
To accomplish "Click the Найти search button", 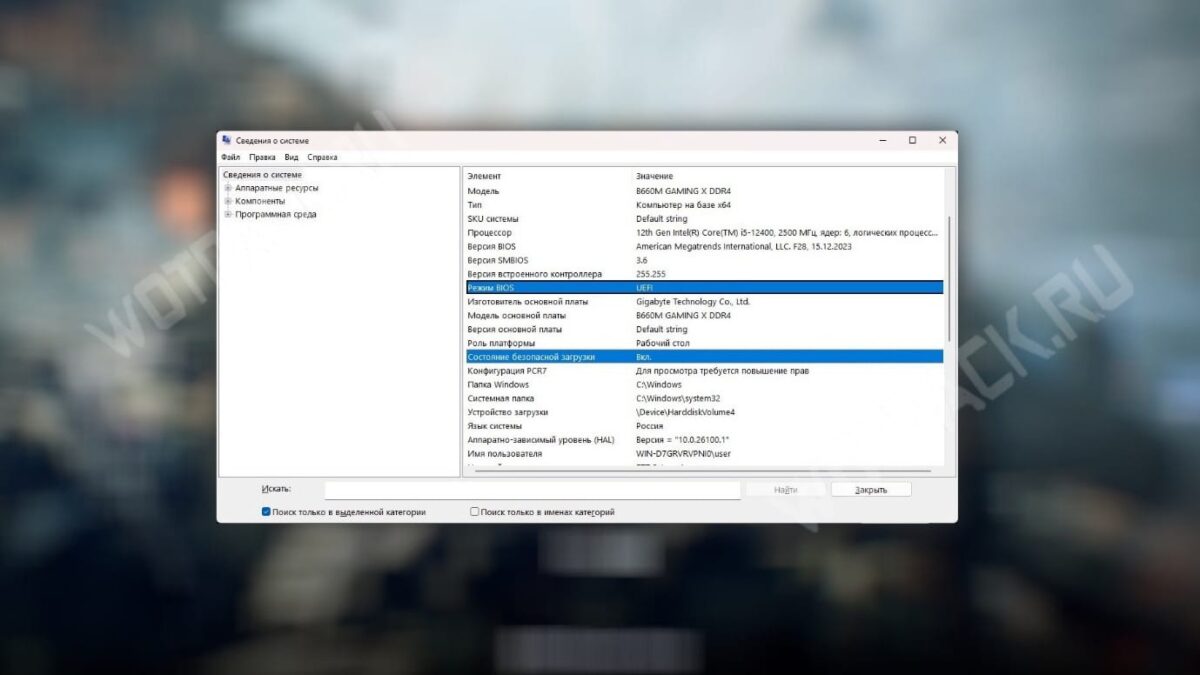I will (x=785, y=490).
